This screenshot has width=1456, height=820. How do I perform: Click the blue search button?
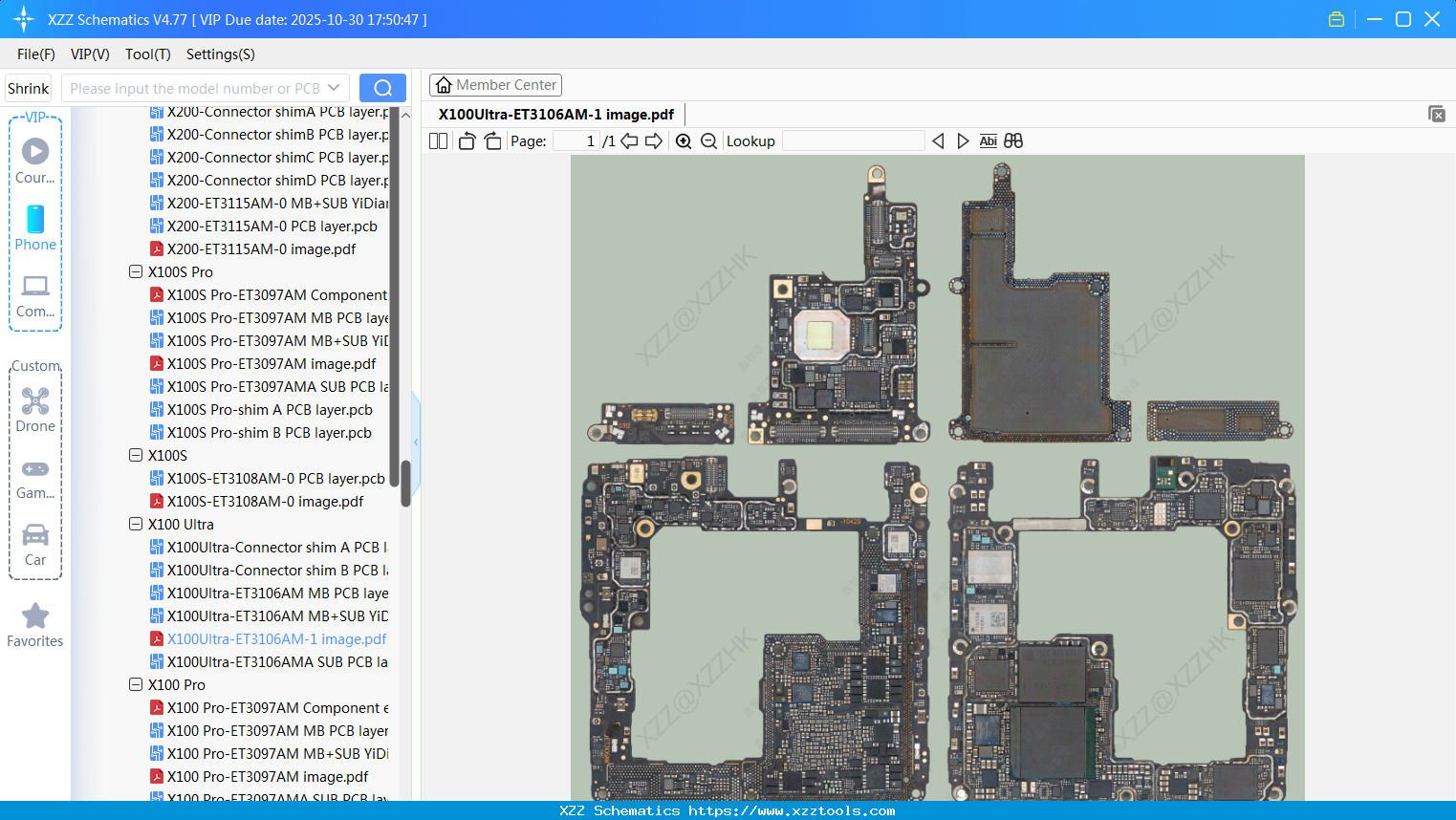[x=382, y=88]
